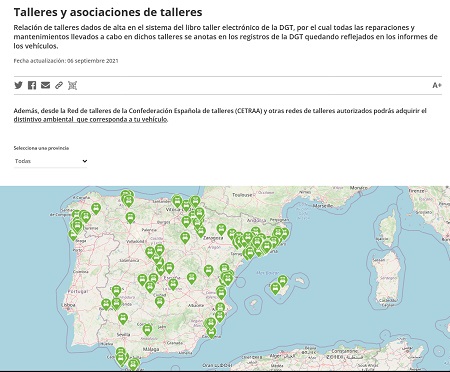Click workshop marker near Teruel, west of Castellón
The width and height of the screenshot is (450, 372).
208,270
